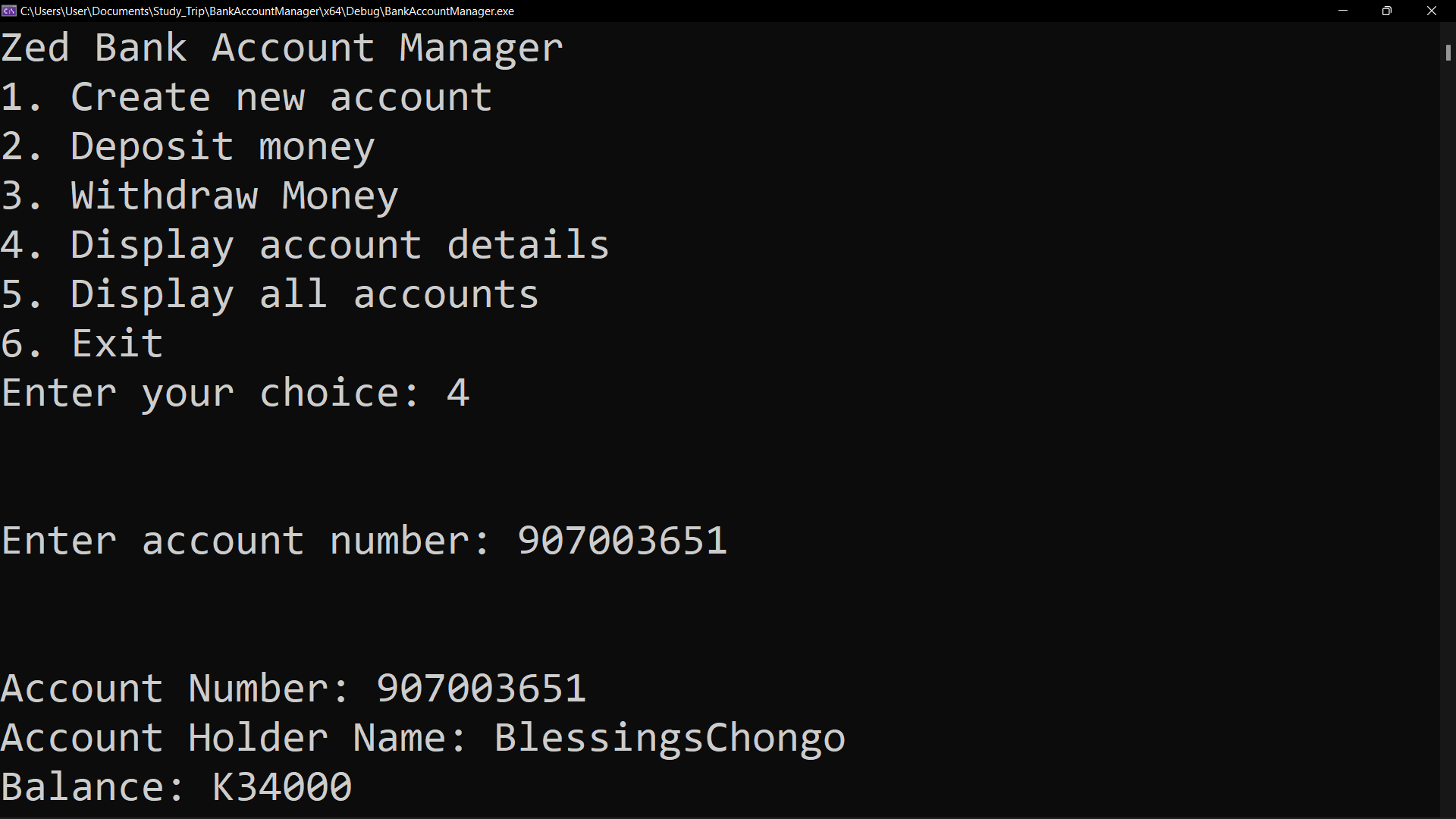
Task: Click the '2. Deposit money' line
Action: (x=188, y=147)
